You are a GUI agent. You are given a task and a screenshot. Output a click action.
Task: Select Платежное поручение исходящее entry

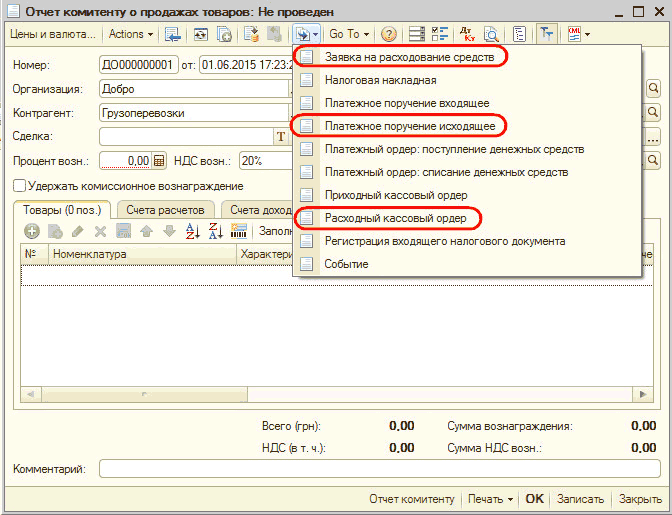click(x=409, y=126)
